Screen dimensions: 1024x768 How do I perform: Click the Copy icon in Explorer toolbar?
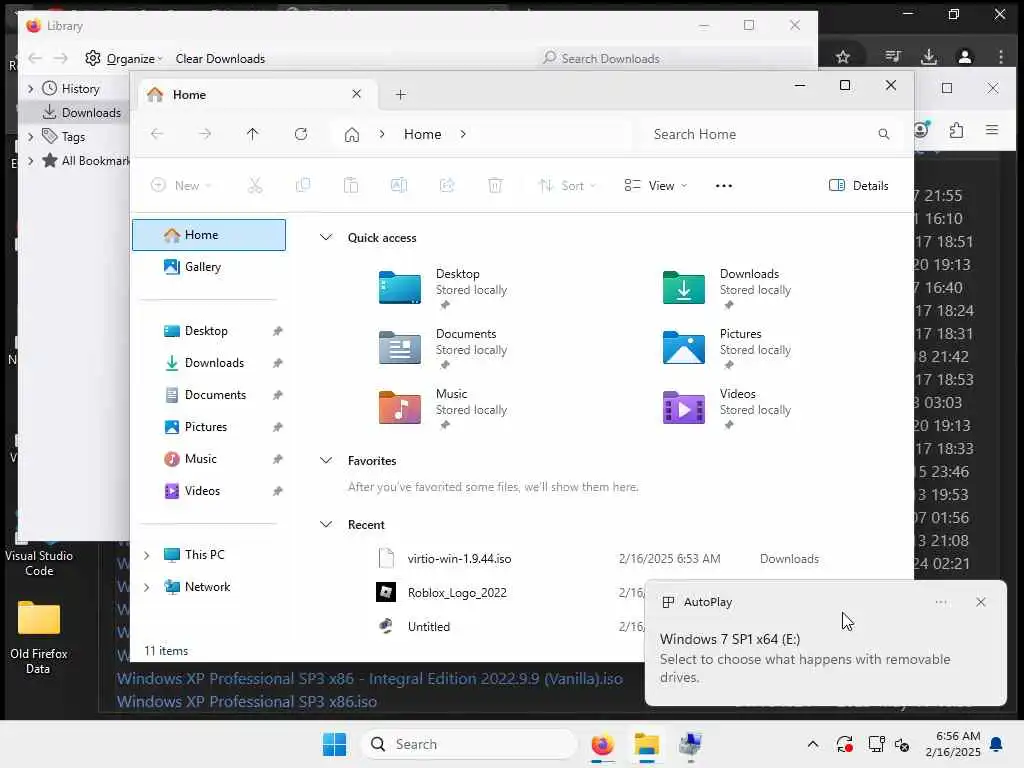(303, 185)
